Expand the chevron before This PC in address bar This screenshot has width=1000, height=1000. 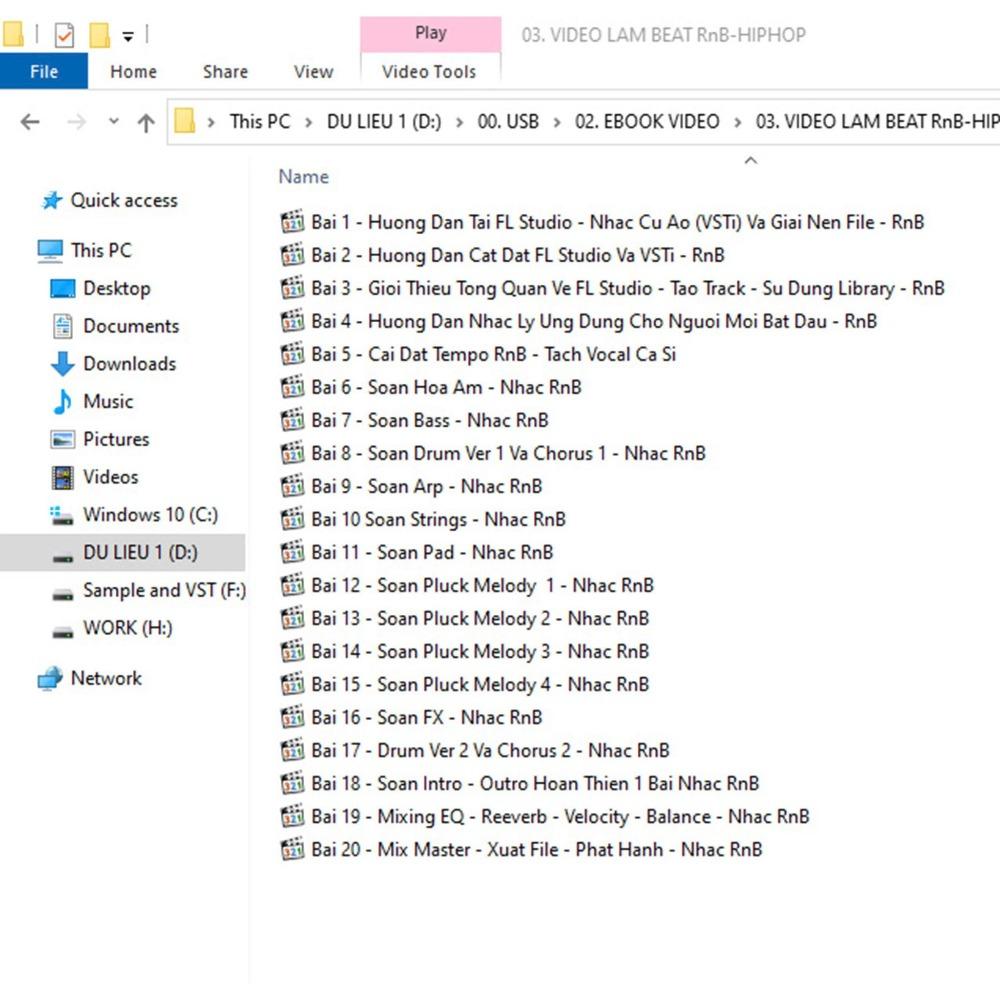(211, 122)
